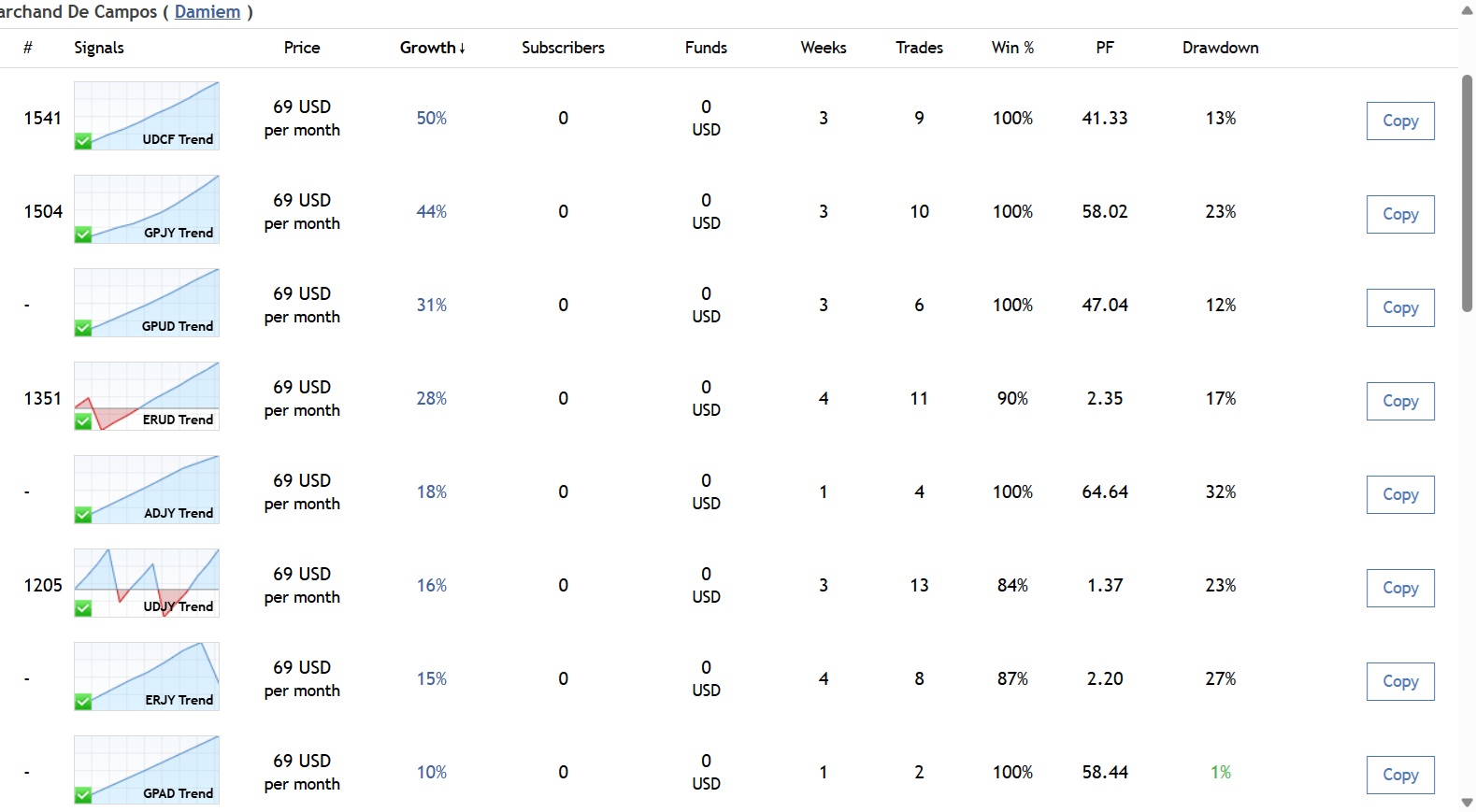Sort the table by Subscribers
The height and width of the screenshot is (812, 1476).
[563, 48]
